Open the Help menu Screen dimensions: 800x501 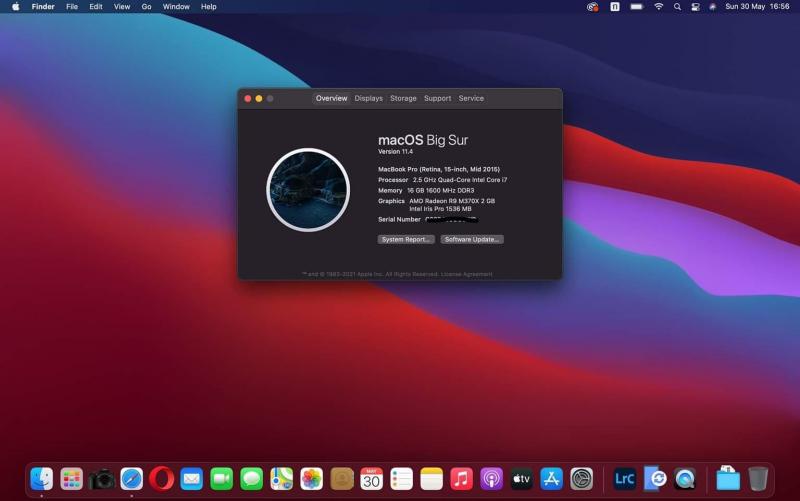tap(209, 7)
